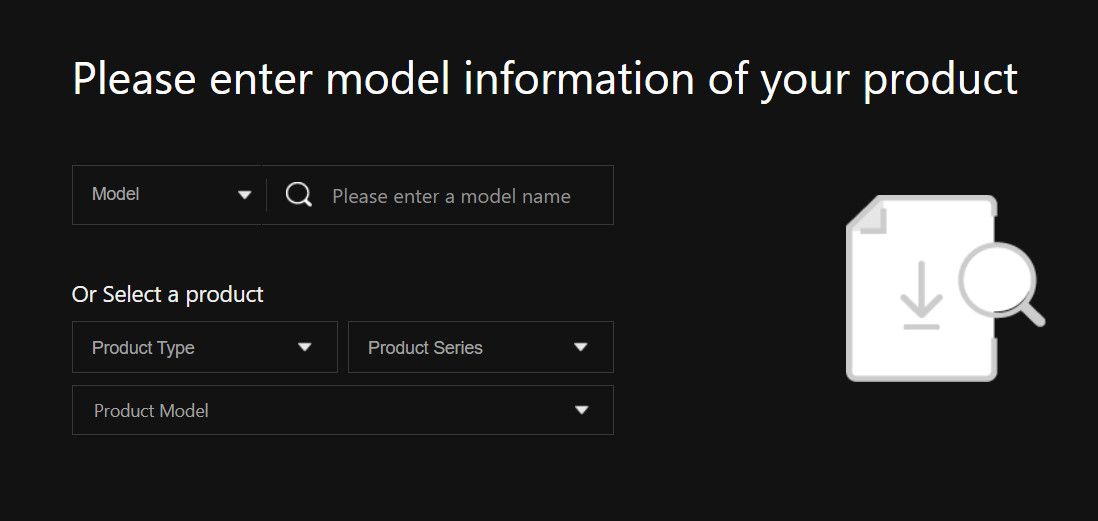Open the Product Model dropdown

(x=342, y=410)
